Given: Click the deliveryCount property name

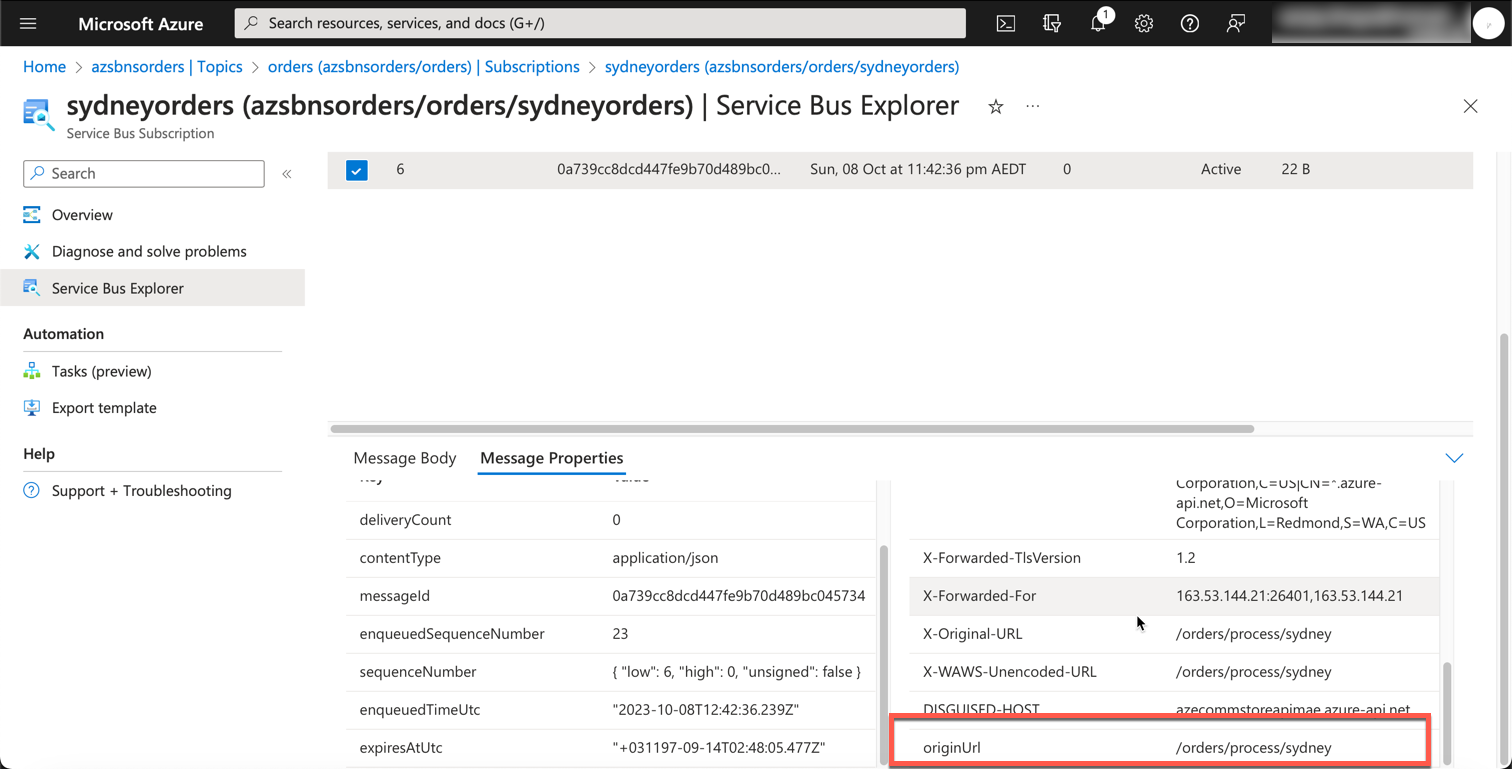Looking at the screenshot, I should click(405, 520).
